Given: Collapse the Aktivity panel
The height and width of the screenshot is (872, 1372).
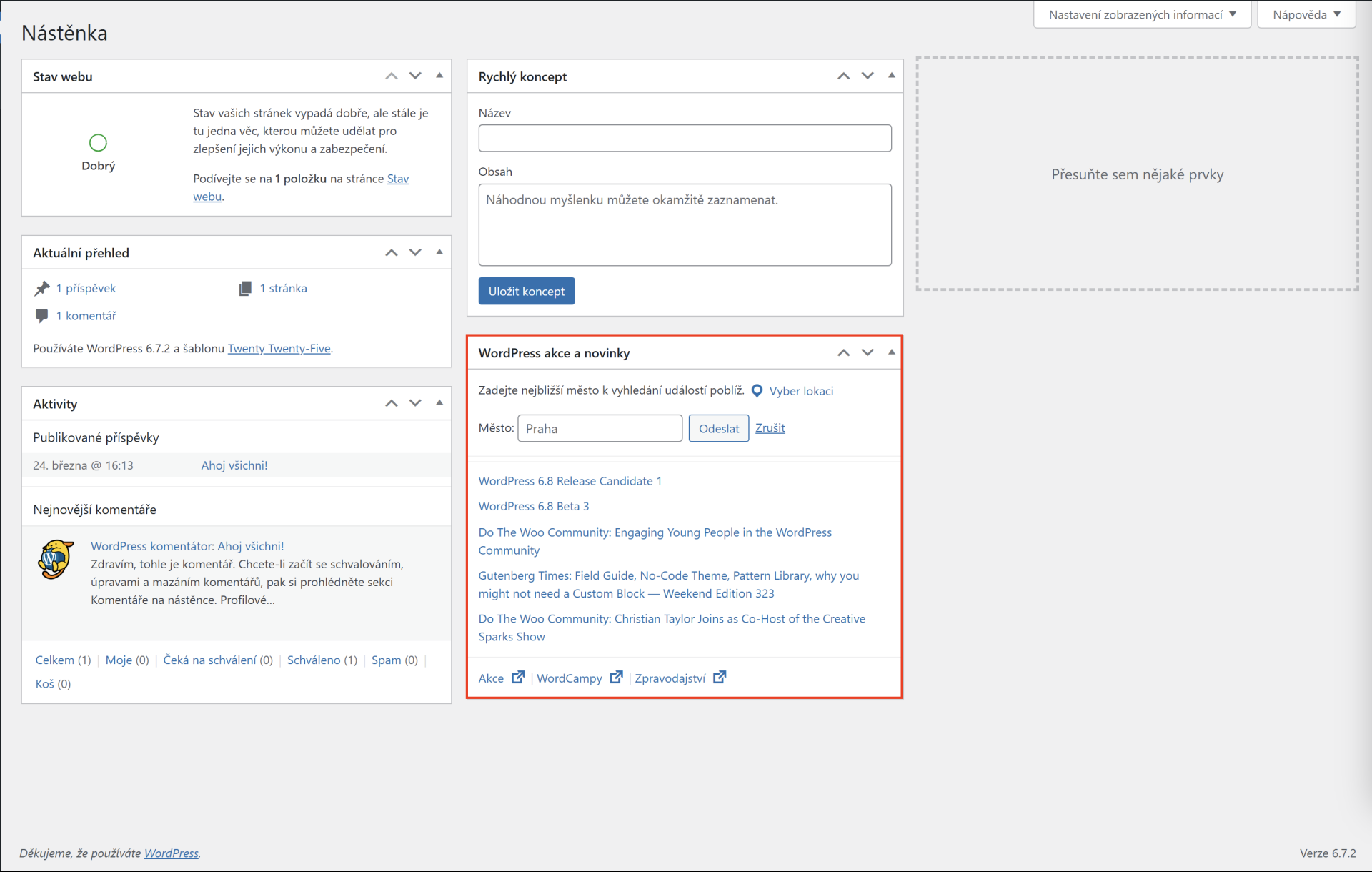Looking at the screenshot, I should (x=439, y=403).
